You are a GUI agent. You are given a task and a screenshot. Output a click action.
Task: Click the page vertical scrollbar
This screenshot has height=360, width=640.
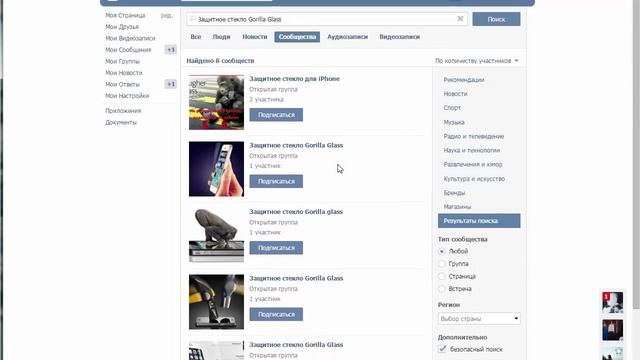coord(636,155)
